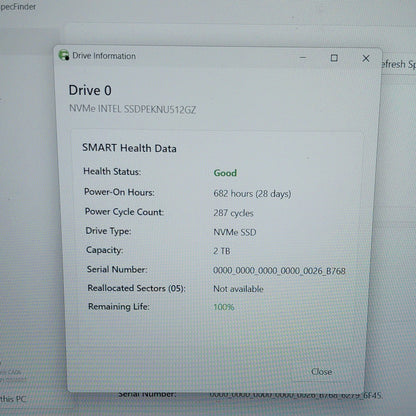The width and height of the screenshot is (416, 416).
Task: Click the Close button at dialog bottom
Action: point(321,372)
